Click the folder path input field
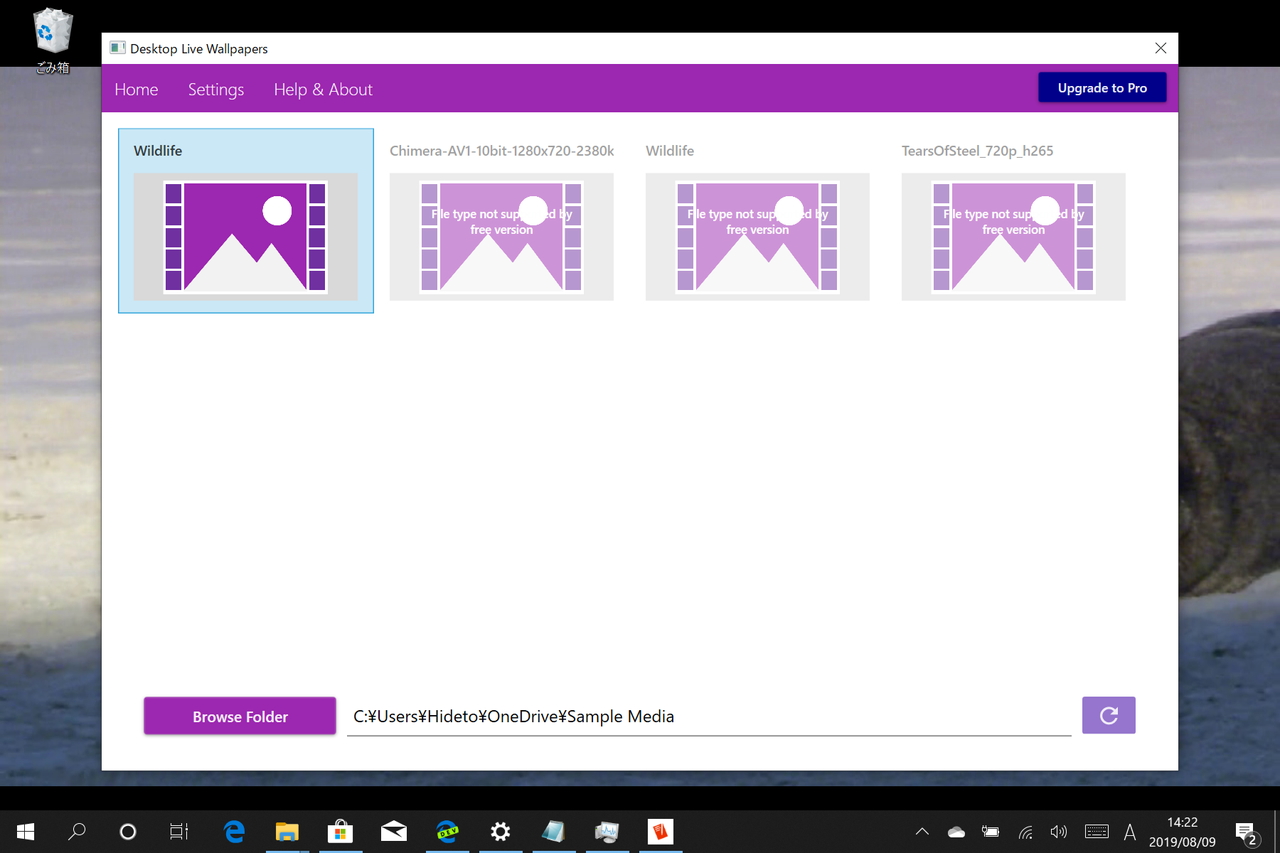The width and height of the screenshot is (1280, 853). [709, 717]
